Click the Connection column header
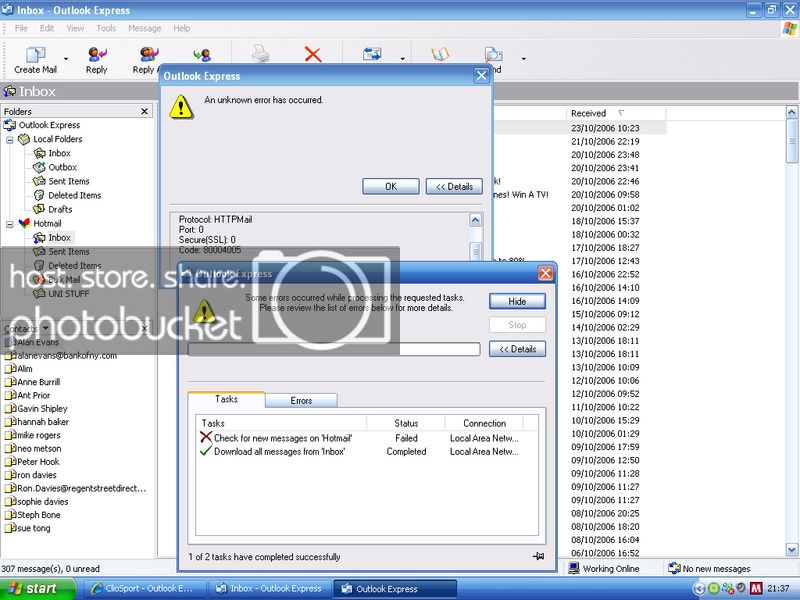800x600 pixels. point(484,423)
